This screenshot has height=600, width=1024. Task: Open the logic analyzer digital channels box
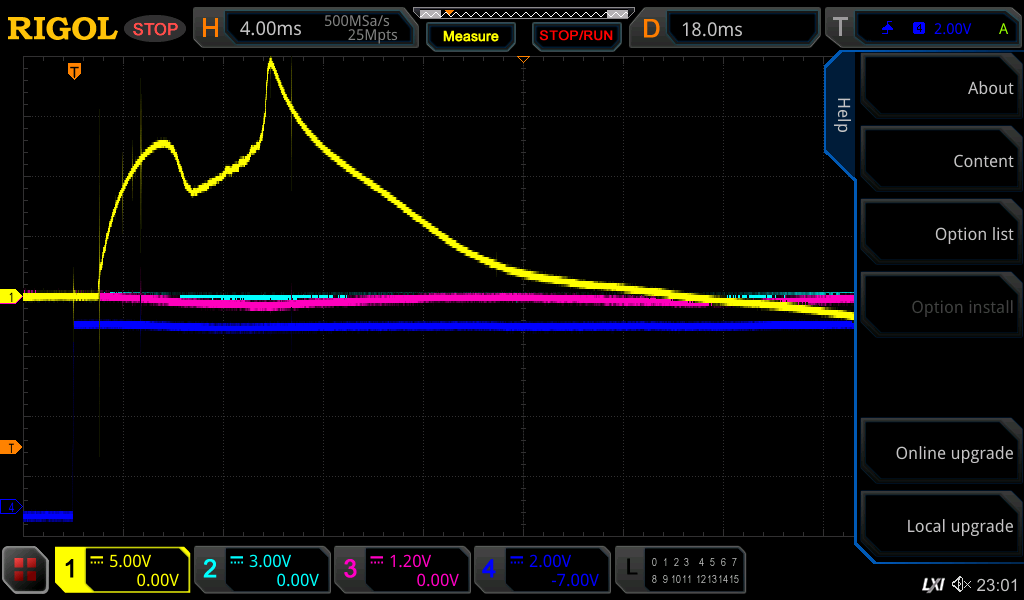(680, 570)
